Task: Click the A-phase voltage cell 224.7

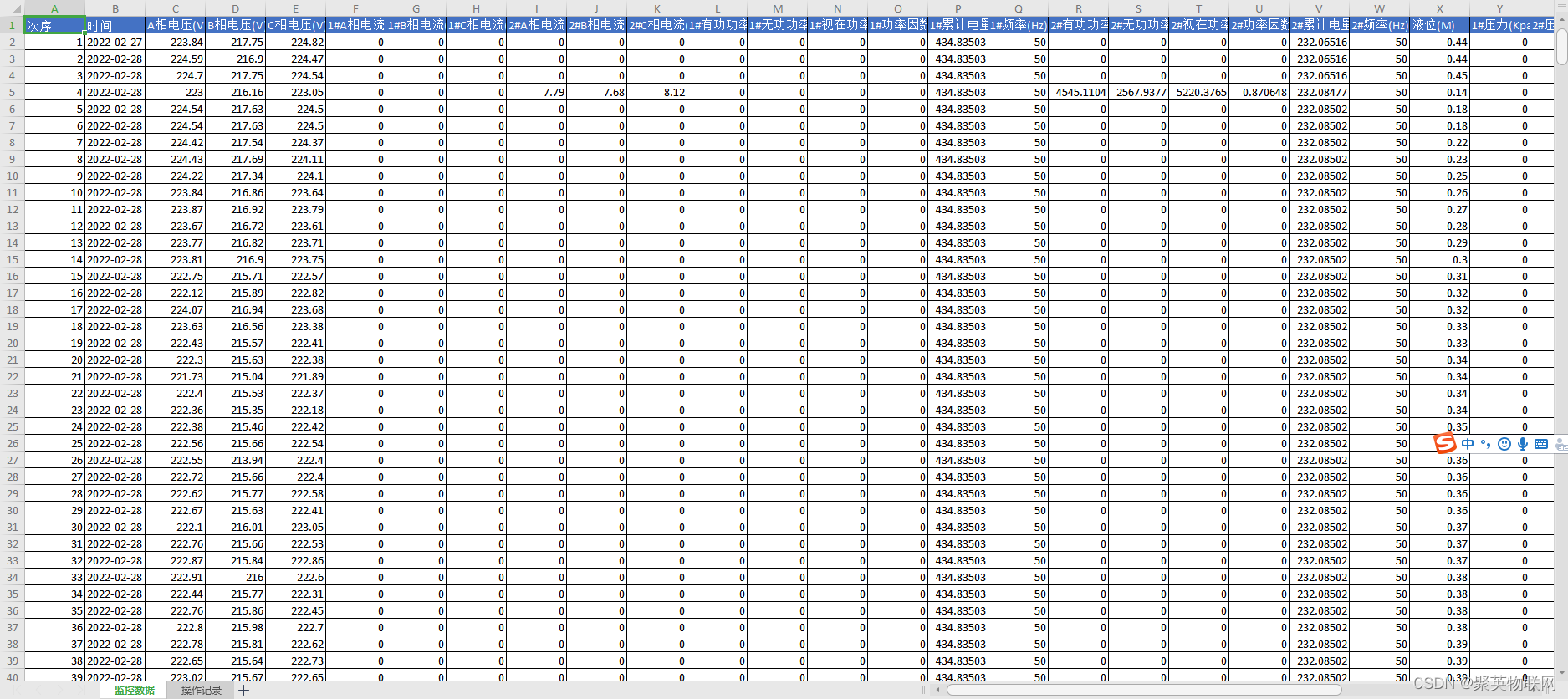Action: click(176, 75)
